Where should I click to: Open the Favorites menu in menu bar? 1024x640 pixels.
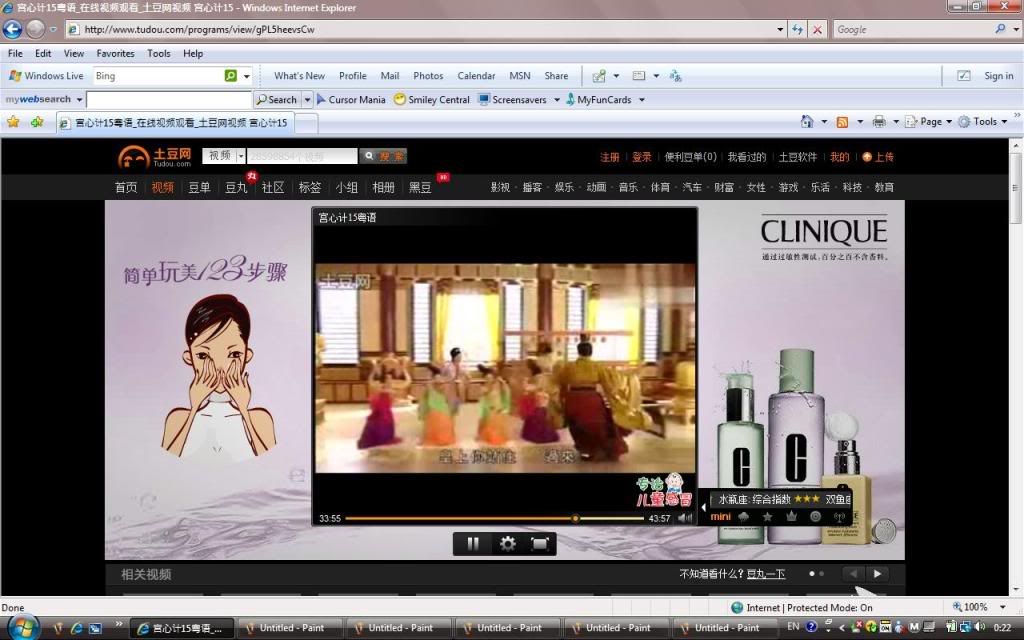[x=115, y=53]
